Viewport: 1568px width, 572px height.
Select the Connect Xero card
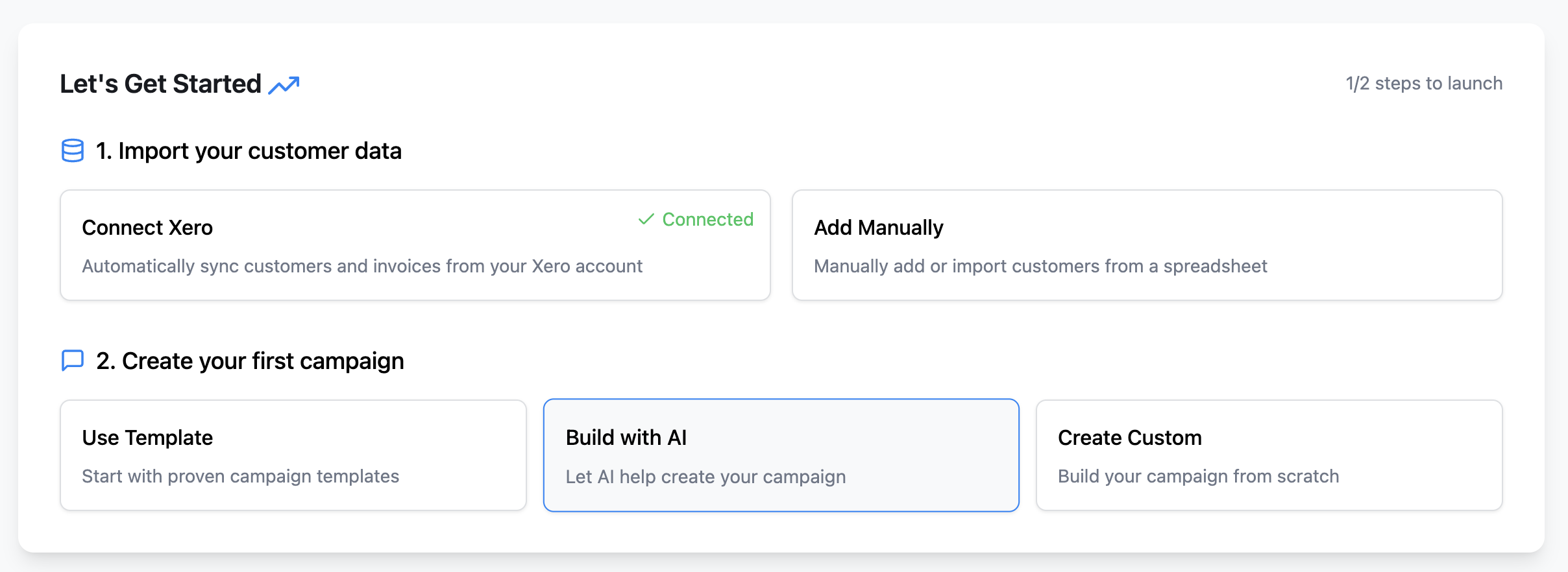[x=415, y=245]
